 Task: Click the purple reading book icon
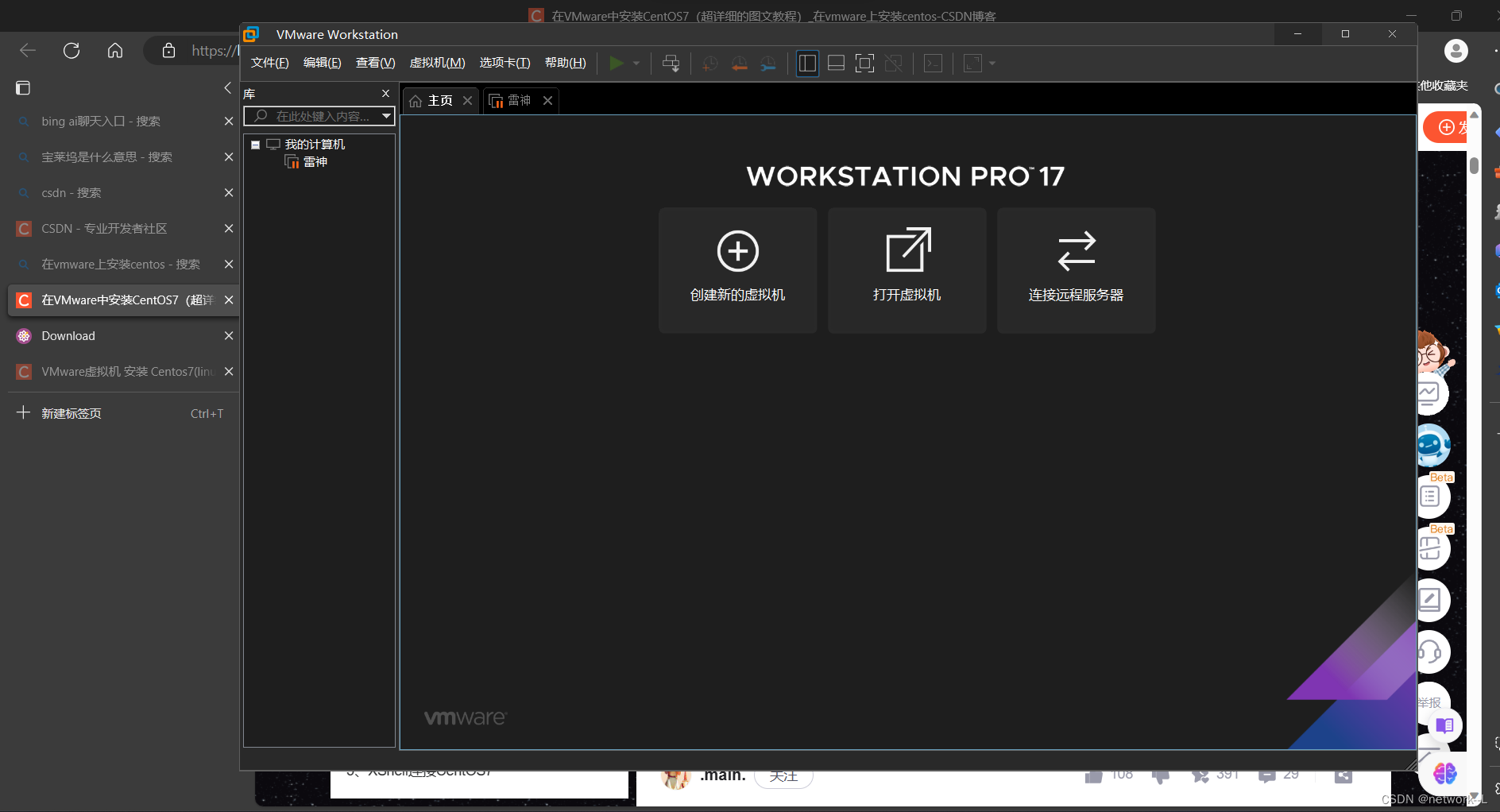1445,725
